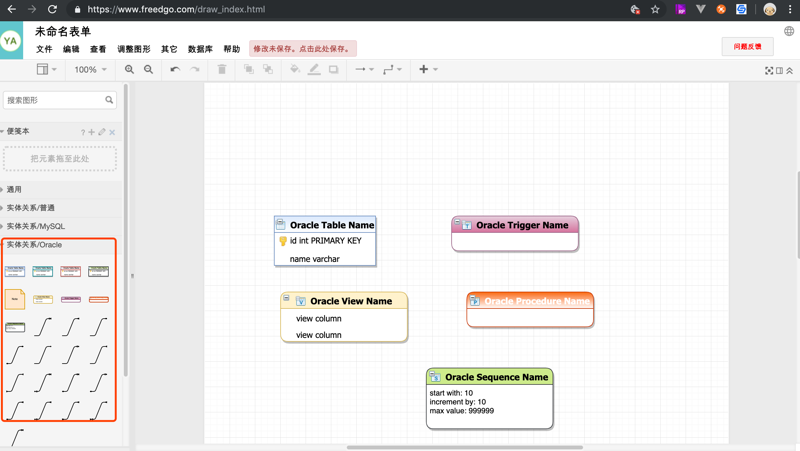Collapse the Oracle View Name box toggle
The height and width of the screenshot is (451, 800).
(x=286, y=298)
